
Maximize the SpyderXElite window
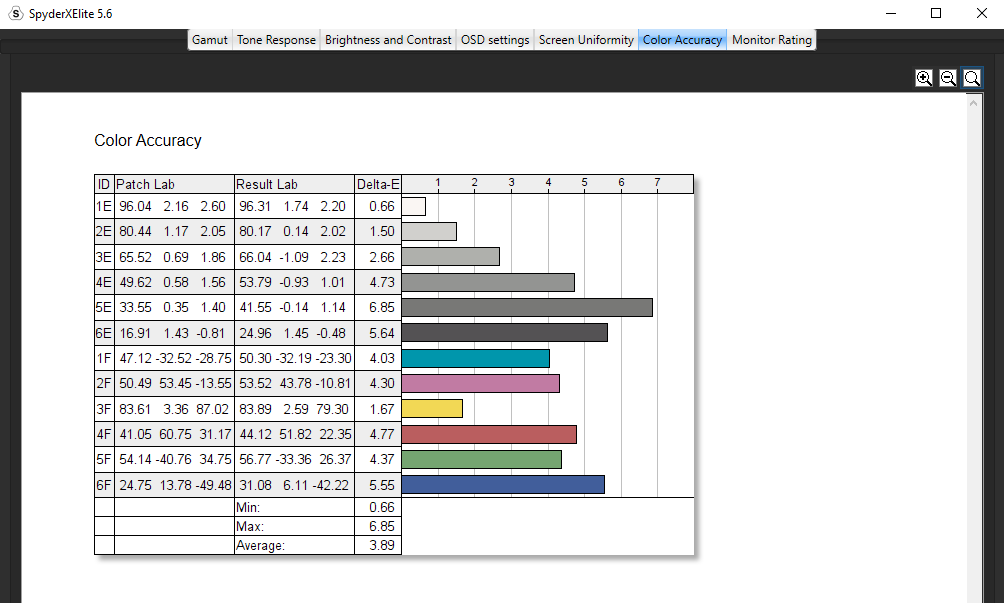point(936,13)
